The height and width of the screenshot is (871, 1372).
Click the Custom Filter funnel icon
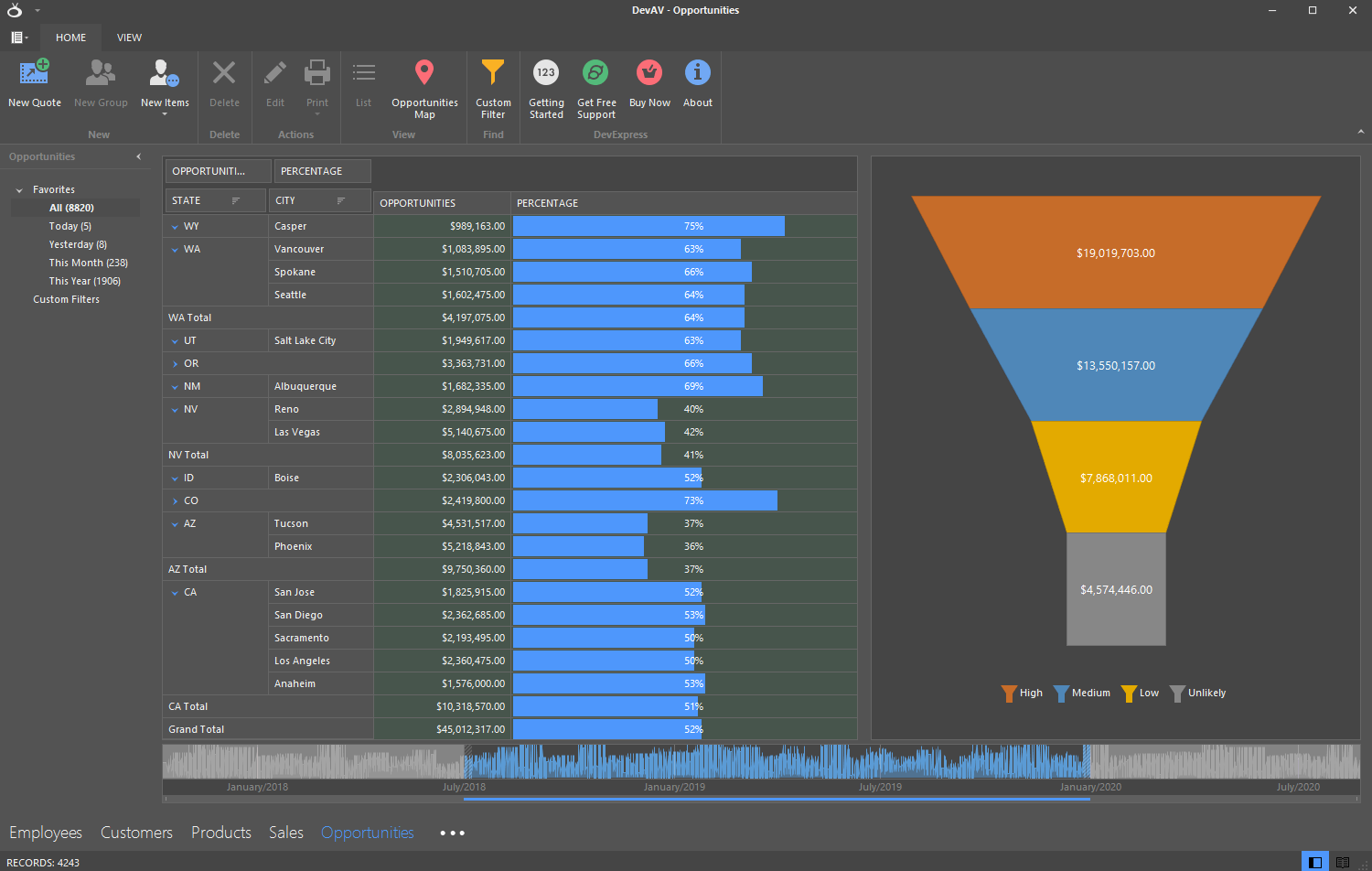click(x=493, y=73)
